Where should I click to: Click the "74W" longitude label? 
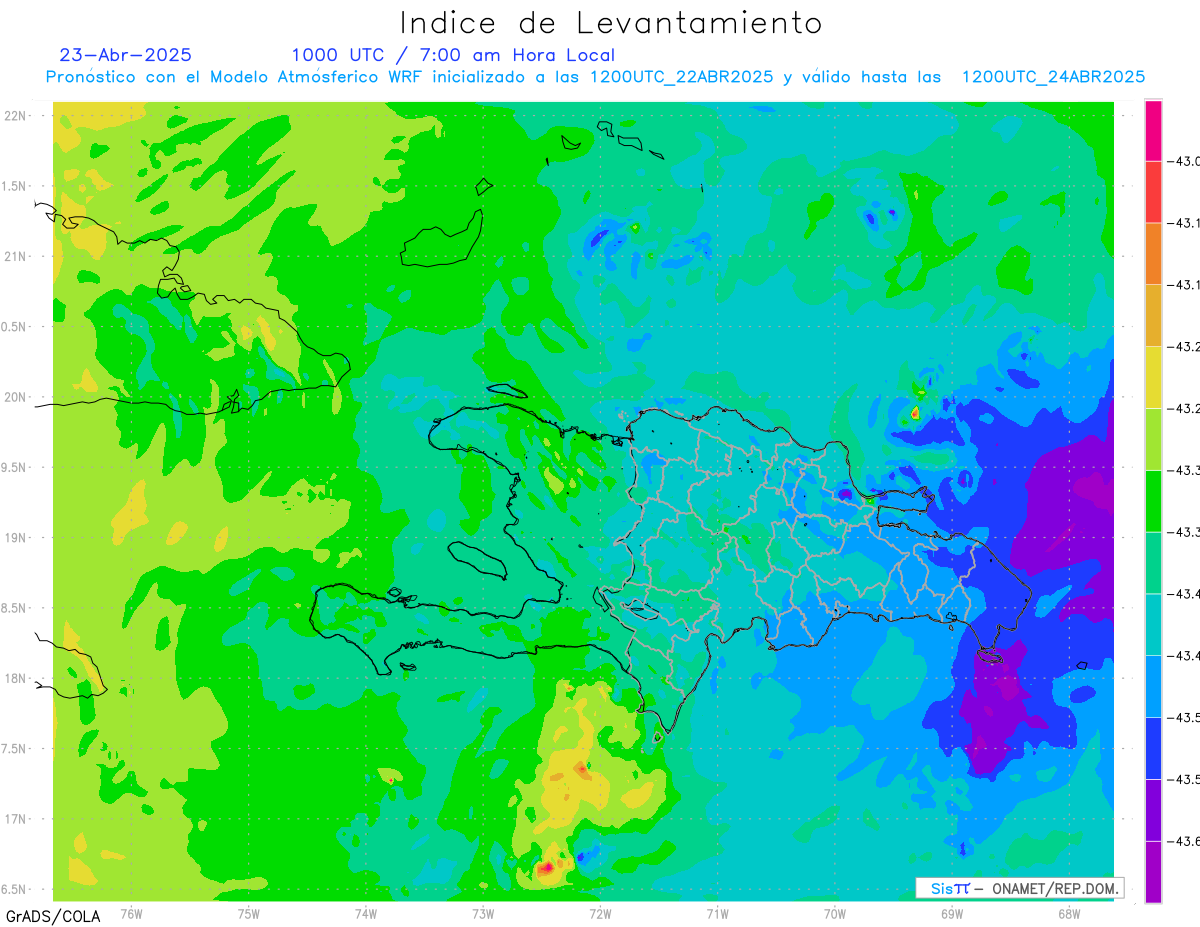pyautogui.click(x=366, y=913)
